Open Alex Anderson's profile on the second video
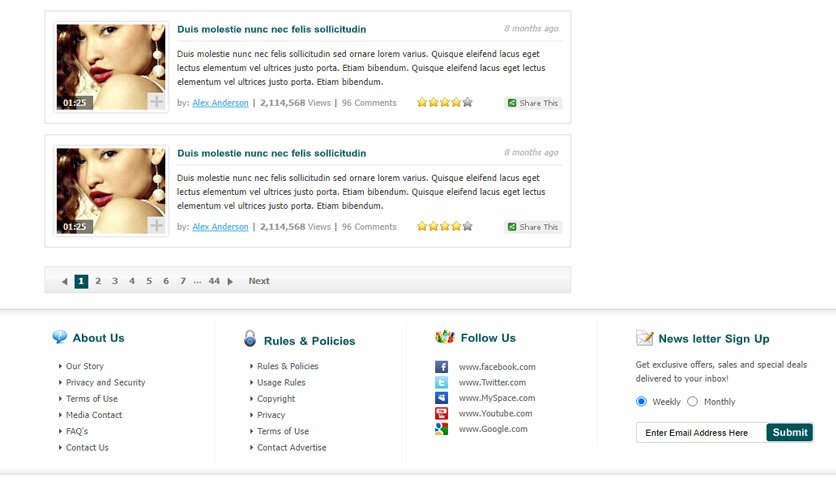This screenshot has width=836, height=484. click(x=220, y=227)
